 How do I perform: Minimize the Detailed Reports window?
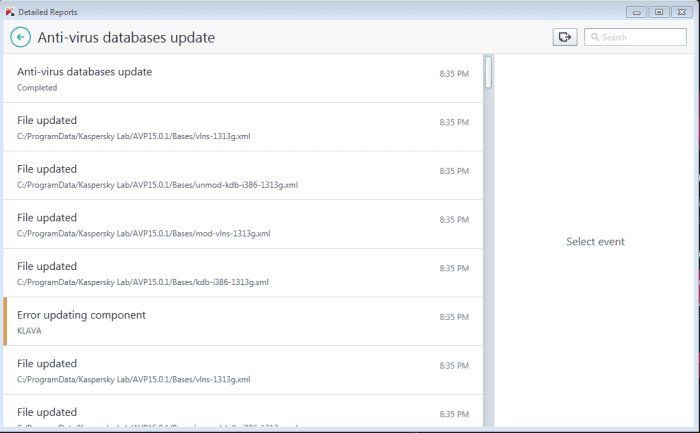coord(636,11)
